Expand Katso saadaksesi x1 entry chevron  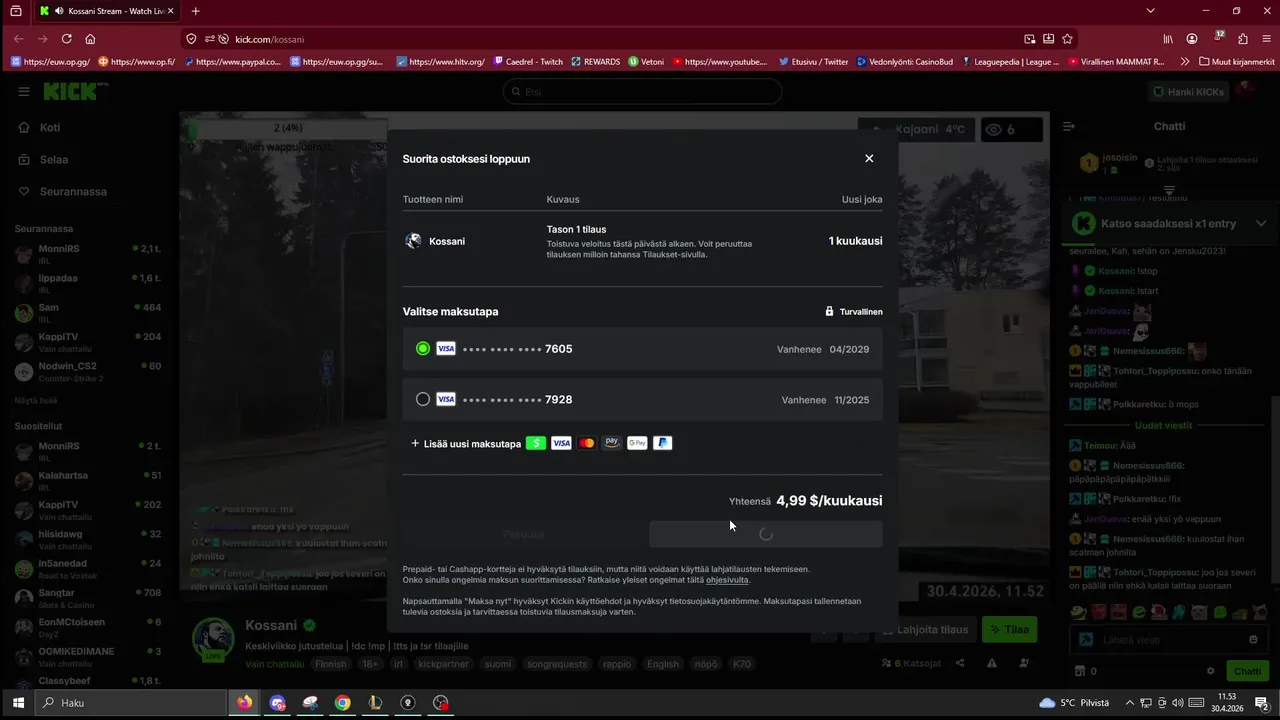(1261, 224)
